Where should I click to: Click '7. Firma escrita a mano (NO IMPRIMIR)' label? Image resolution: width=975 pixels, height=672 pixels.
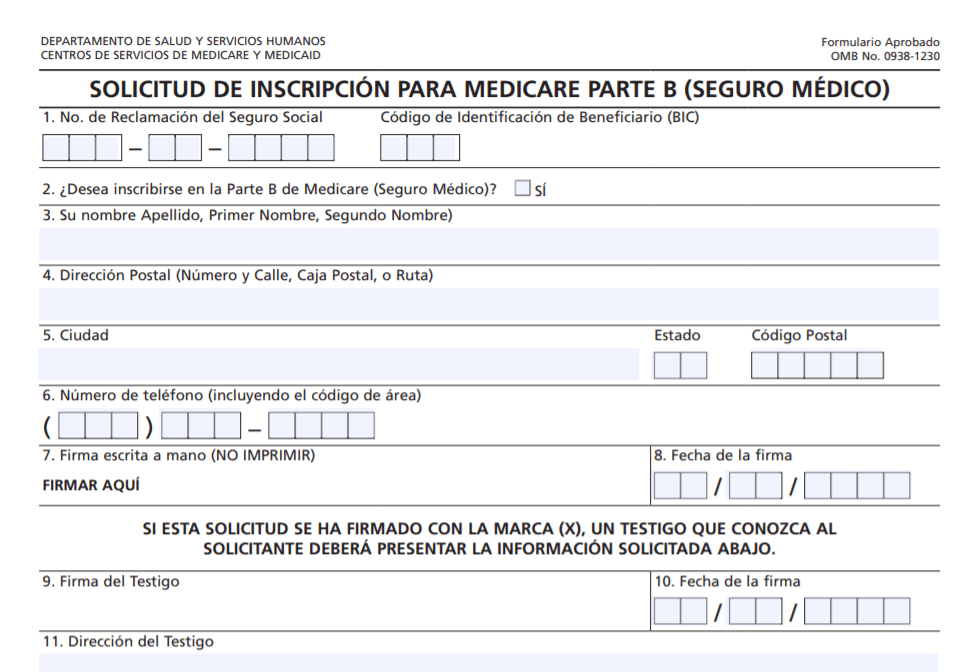178,456
